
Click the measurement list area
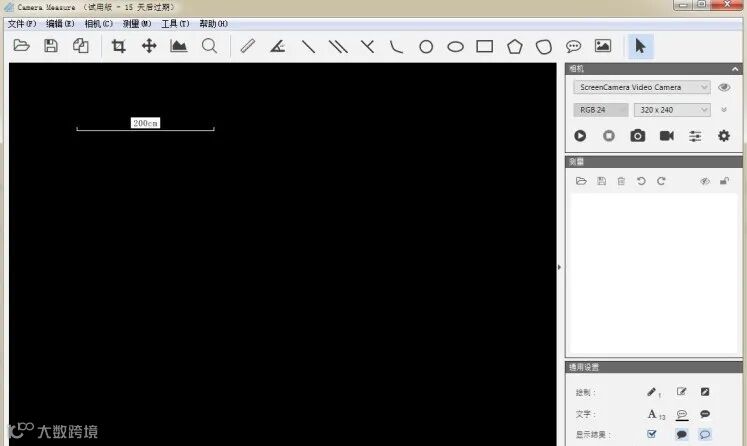pos(653,273)
